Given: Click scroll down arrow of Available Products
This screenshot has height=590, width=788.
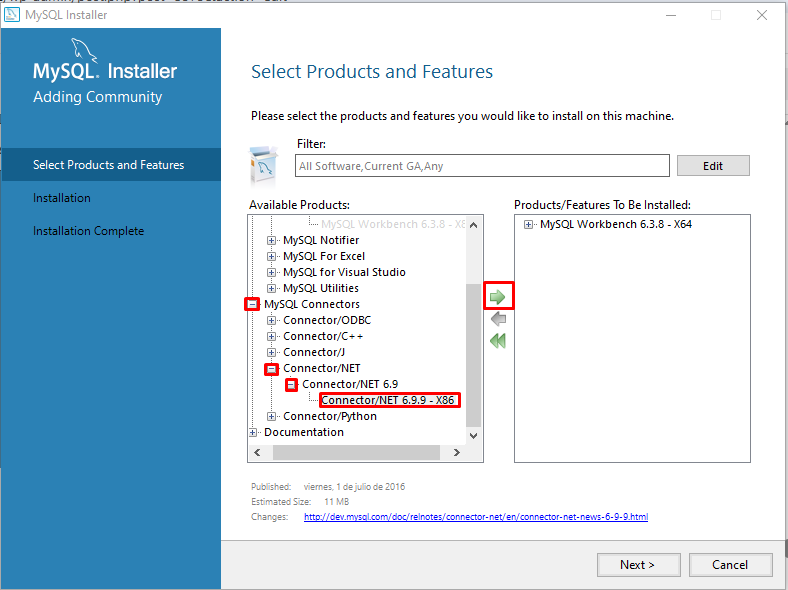Looking at the screenshot, I should [x=473, y=436].
